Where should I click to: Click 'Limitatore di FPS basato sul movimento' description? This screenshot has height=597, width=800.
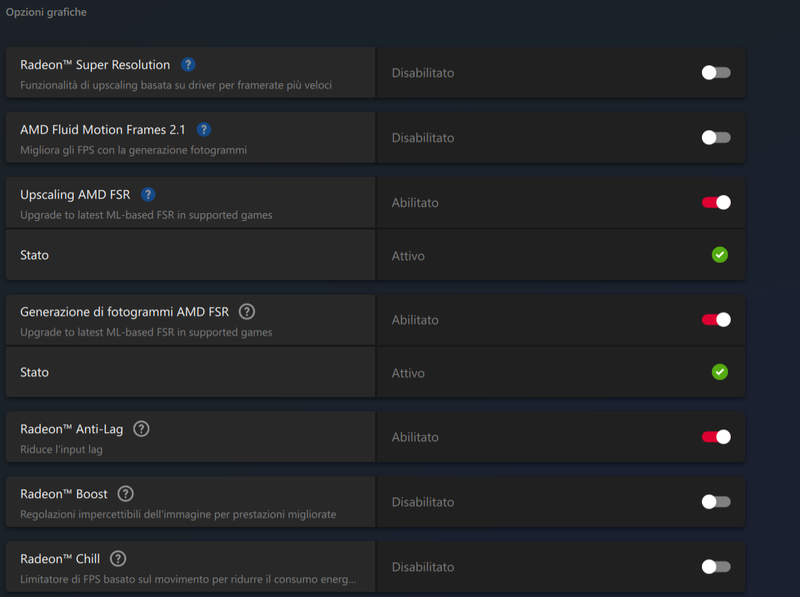(x=188, y=579)
